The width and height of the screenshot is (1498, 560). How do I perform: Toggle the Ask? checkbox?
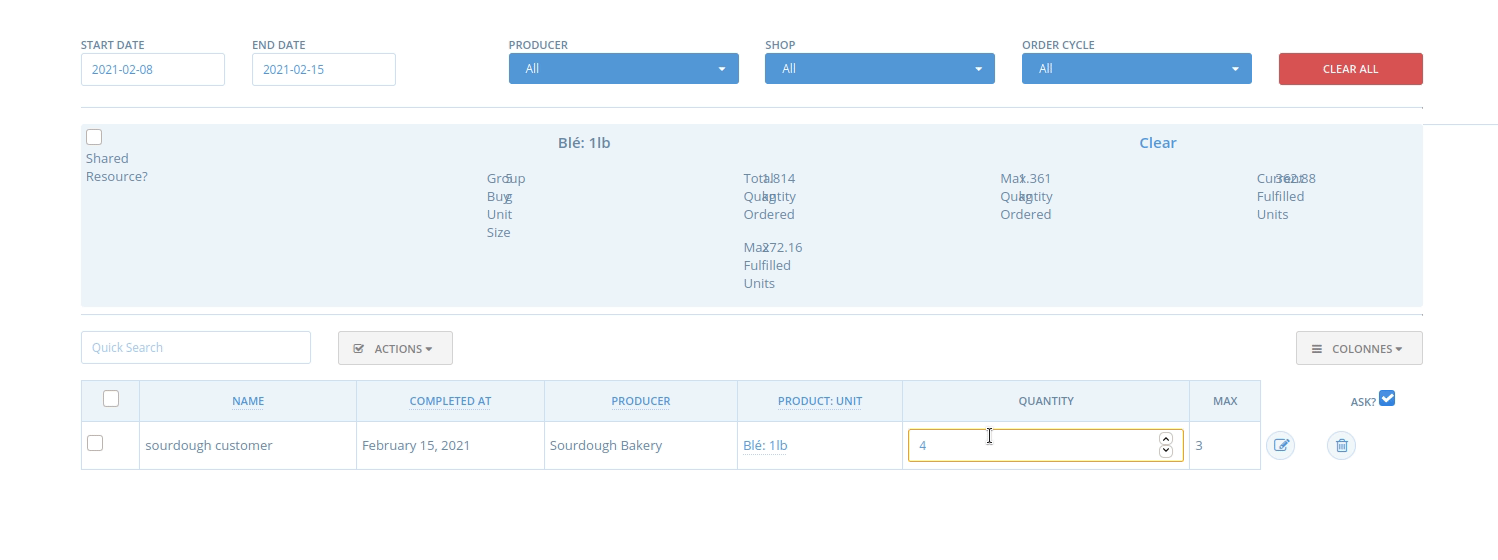coord(1387,398)
